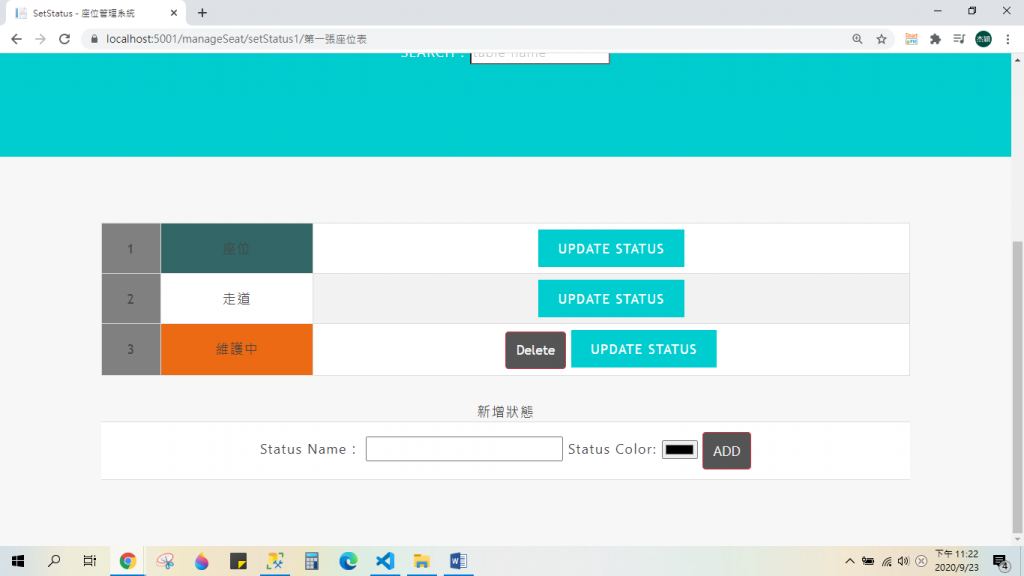Open Calculator from taskbar
Image resolution: width=1024 pixels, height=576 pixels.
pyautogui.click(x=312, y=561)
